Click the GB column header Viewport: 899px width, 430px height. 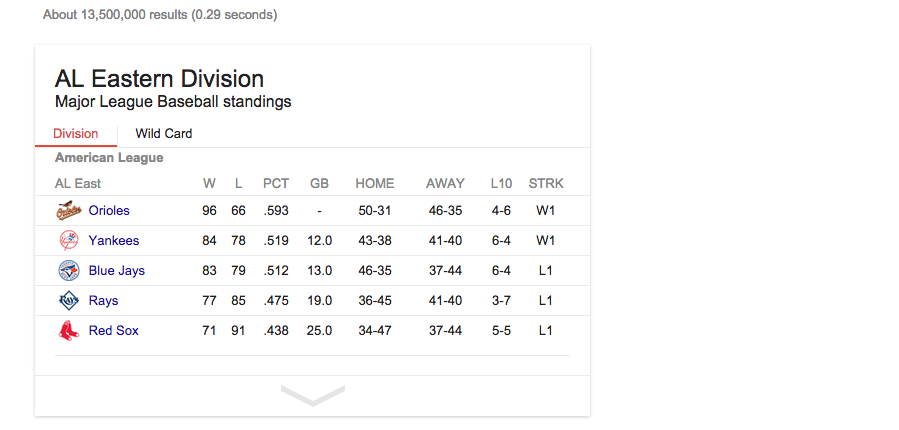pos(320,184)
